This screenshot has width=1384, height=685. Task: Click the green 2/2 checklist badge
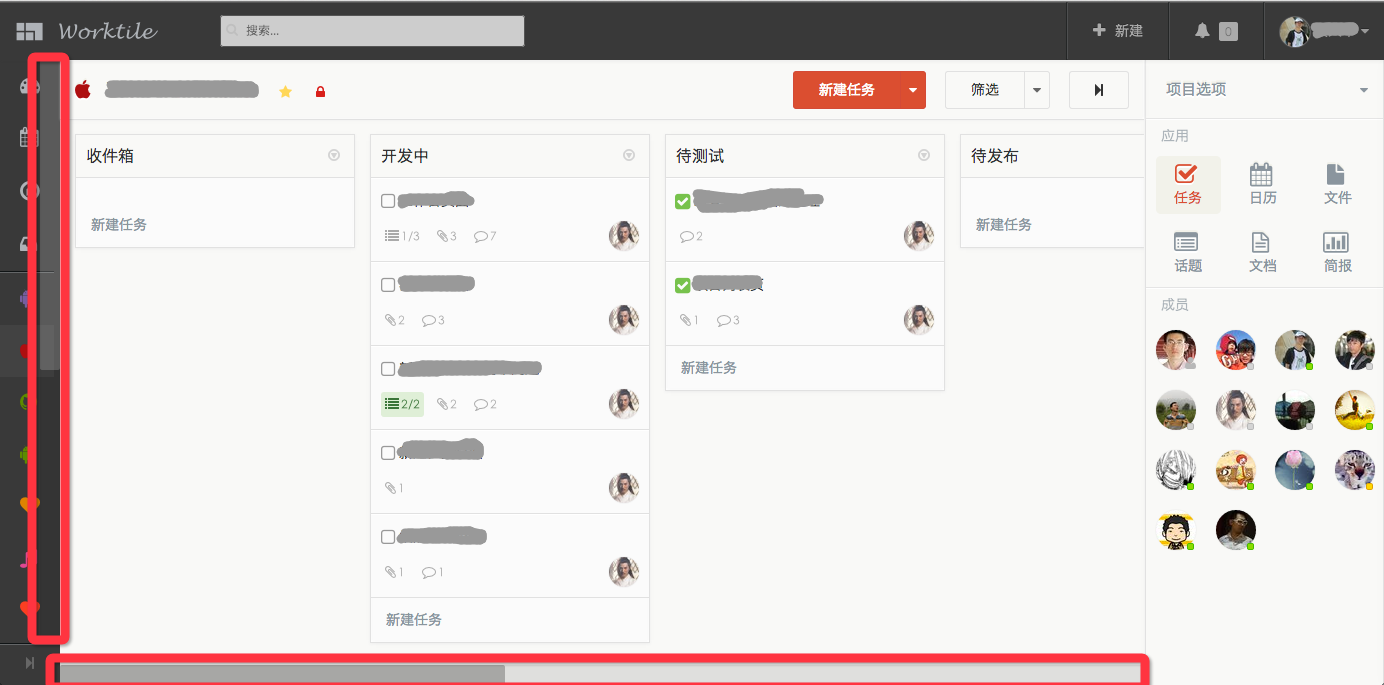pyautogui.click(x=402, y=404)
